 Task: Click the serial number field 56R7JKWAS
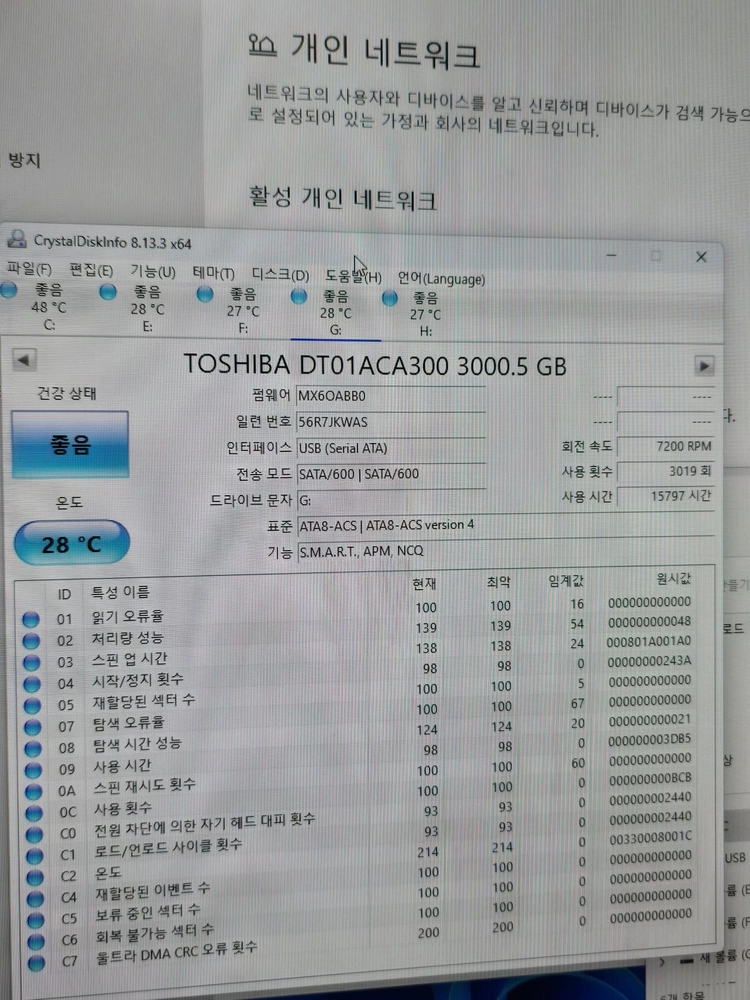coord(391,422)
